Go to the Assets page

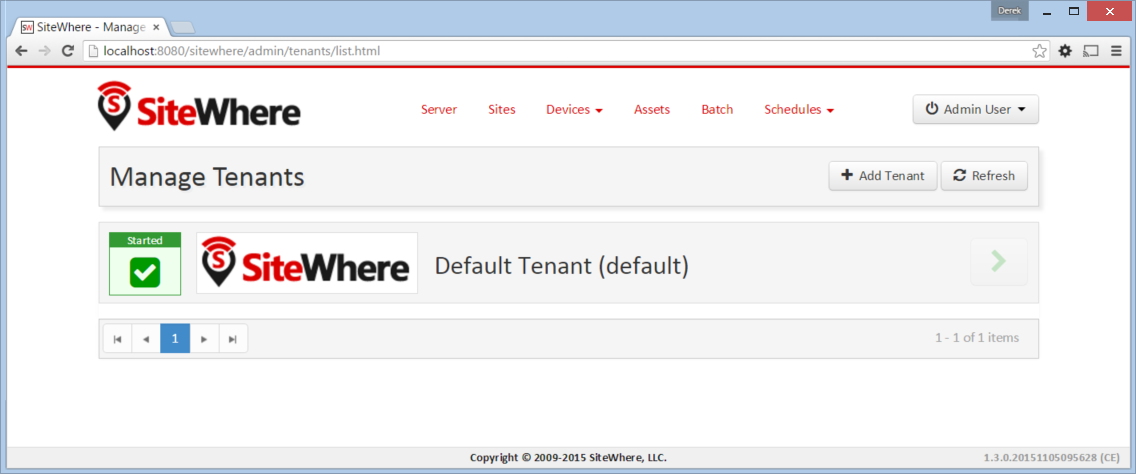point(652,109)
